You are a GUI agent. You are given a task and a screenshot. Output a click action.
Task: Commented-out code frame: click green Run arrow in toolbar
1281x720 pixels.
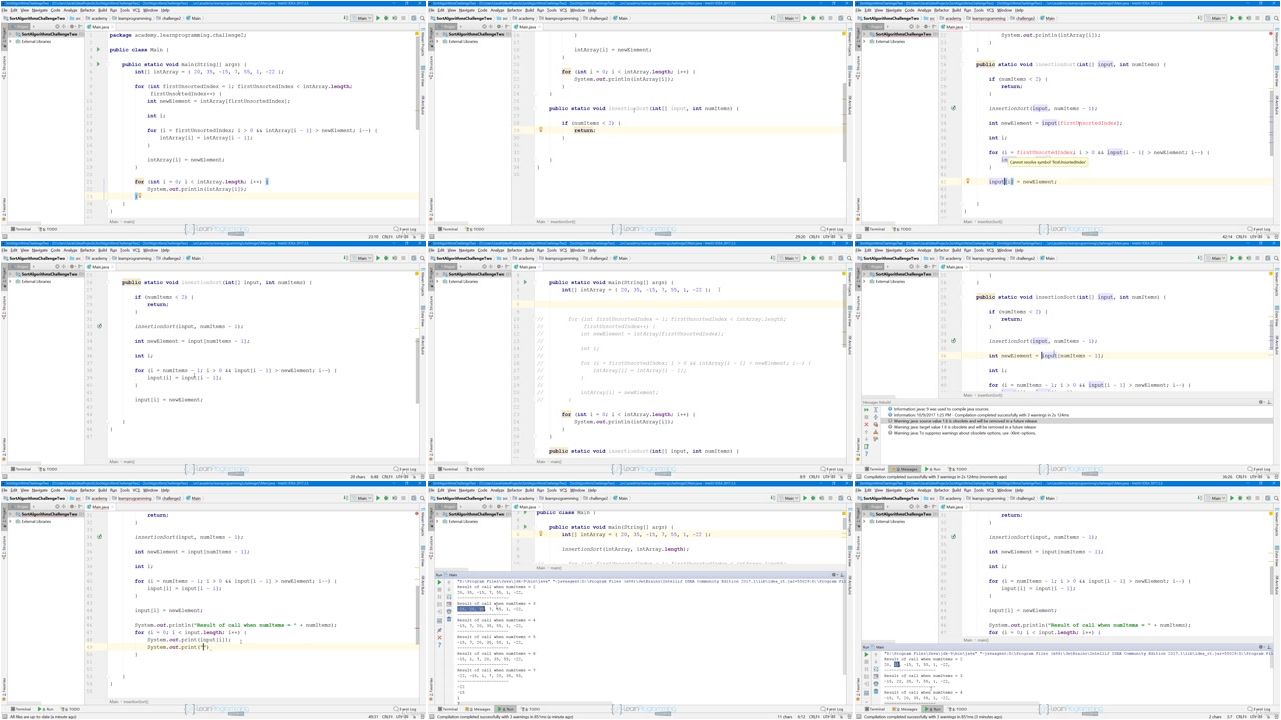click(x=805, y=258)
